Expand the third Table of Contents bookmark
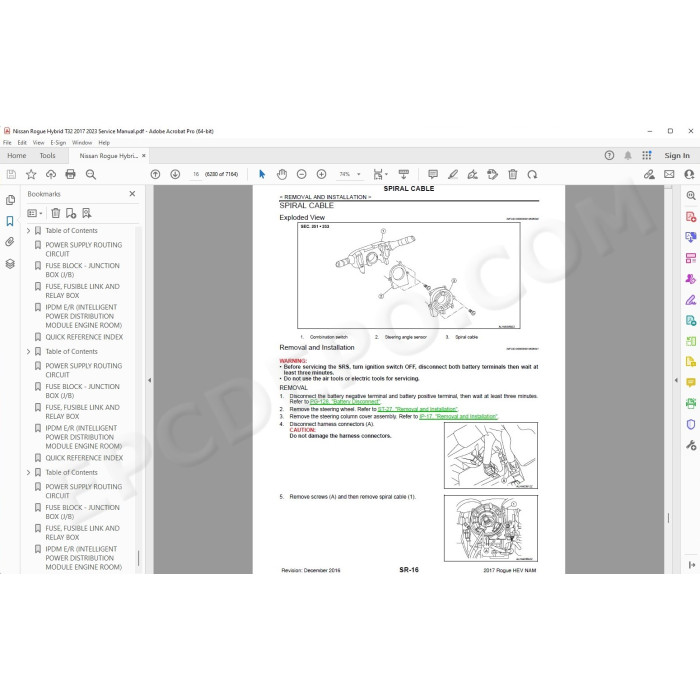Image resolution: width=700 pixels, height=700 pixels. coord(29,472)
